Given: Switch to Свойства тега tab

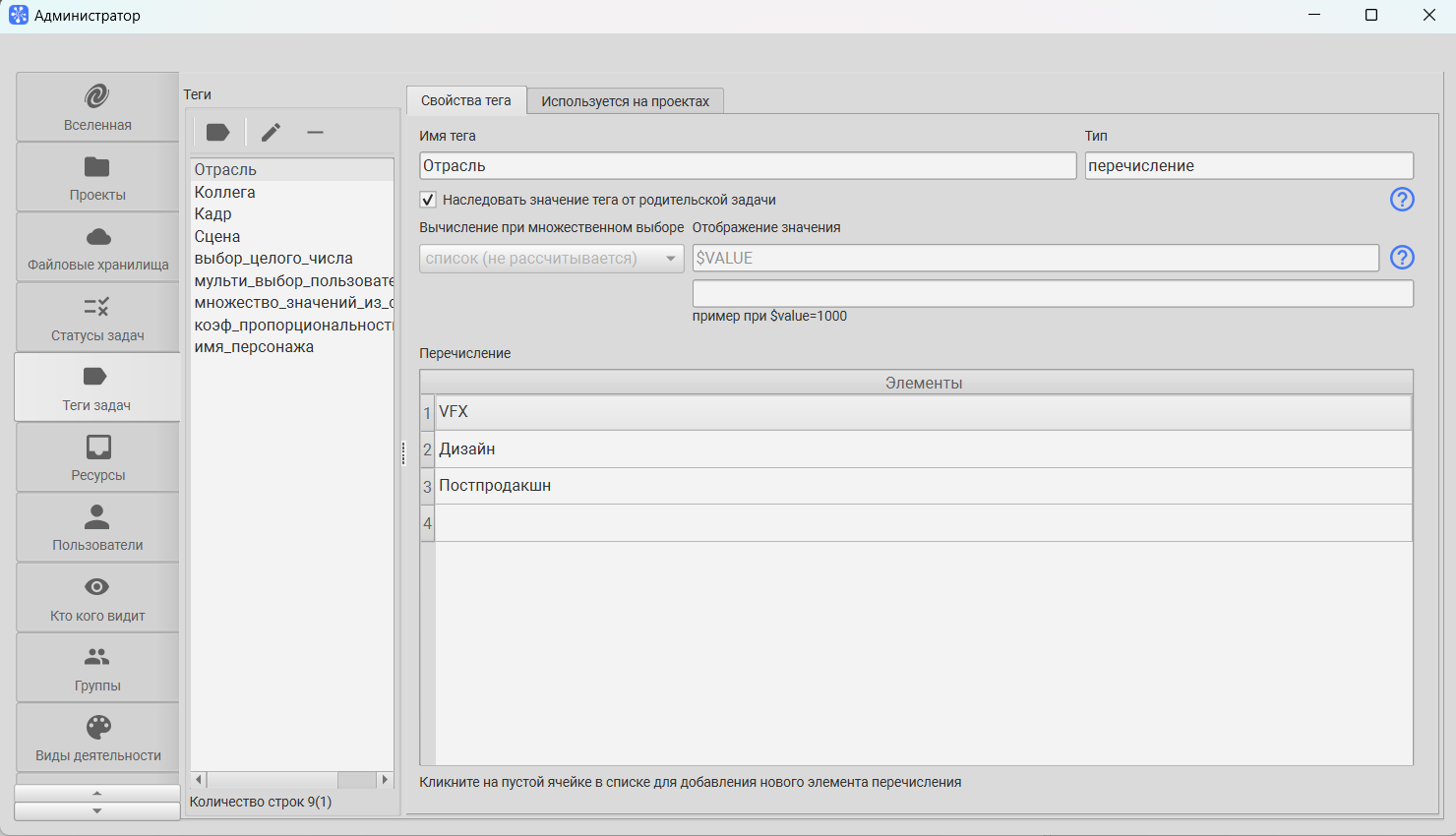Looking at the screenshot, I should [466, 100].
